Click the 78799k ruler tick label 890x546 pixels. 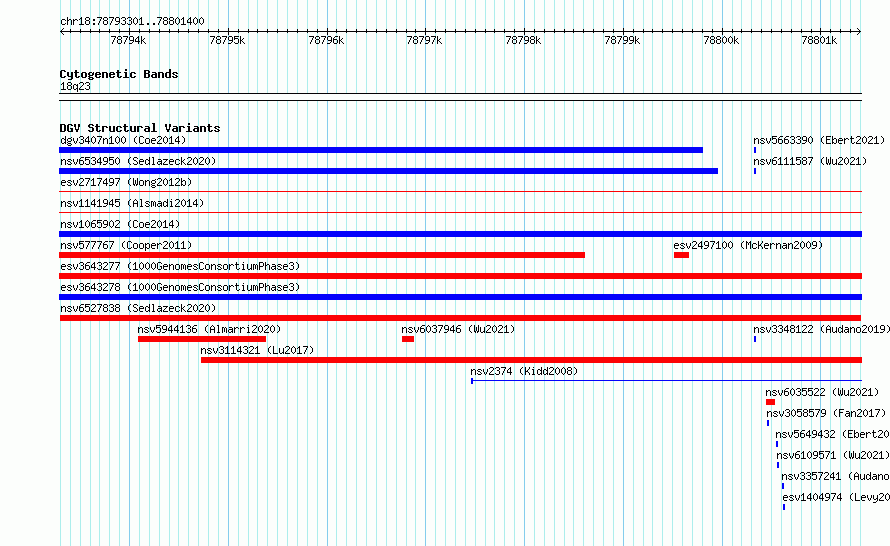tap(622, 40)
